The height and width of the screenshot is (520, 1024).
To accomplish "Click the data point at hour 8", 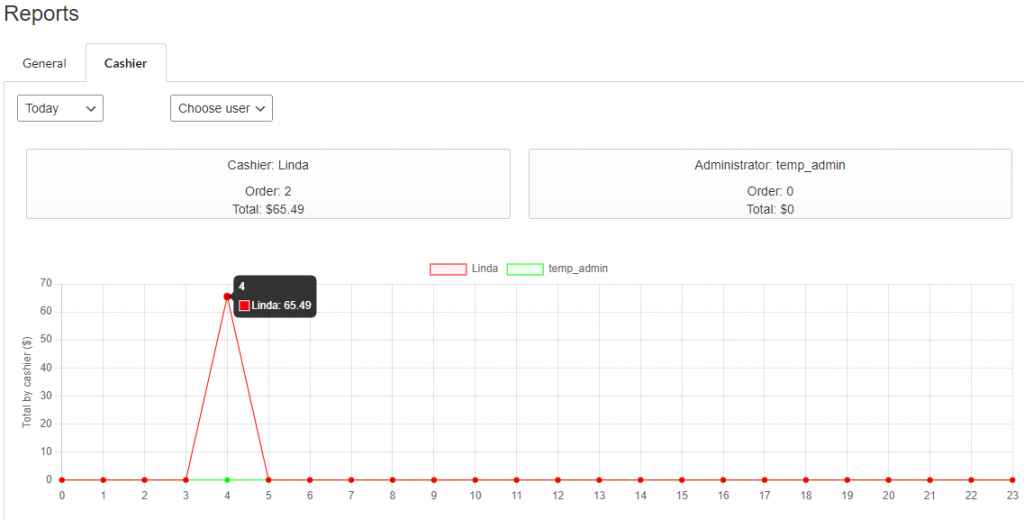I will tap(392, 480).
